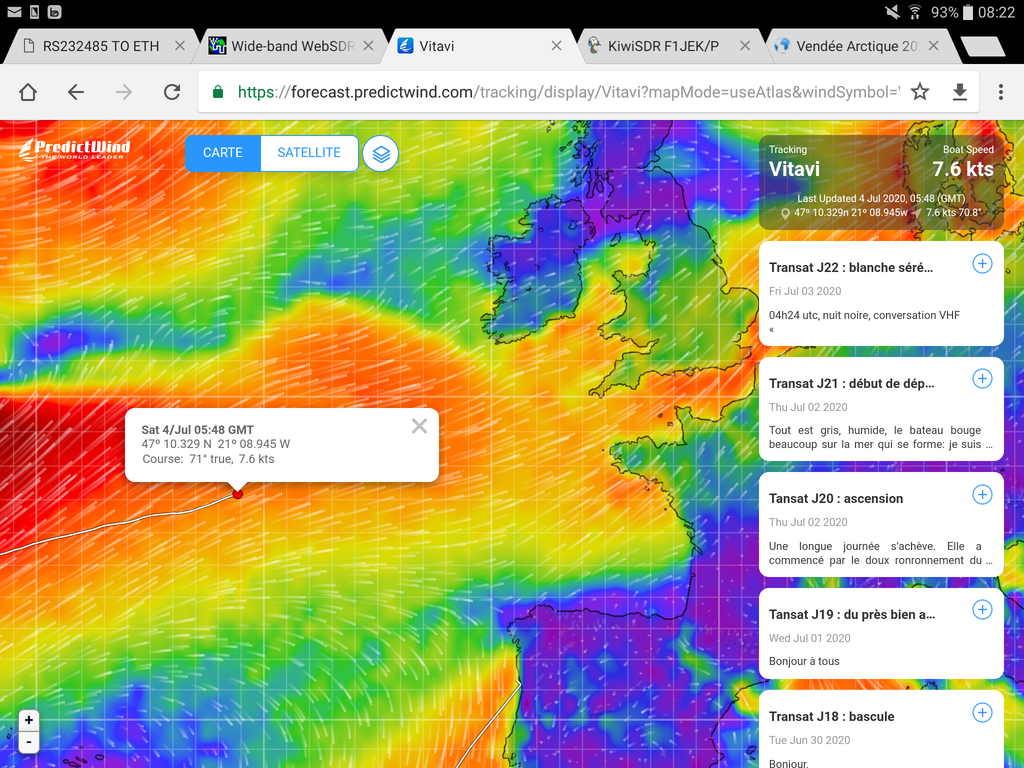
Task: Open the browser three-dot menu
Action: coord(1000,92)
